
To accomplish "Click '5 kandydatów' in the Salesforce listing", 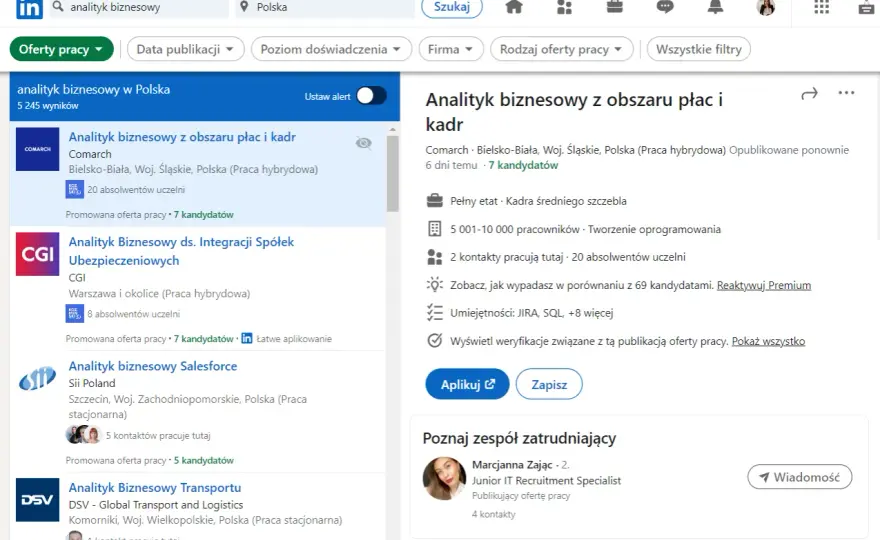I will coord(204,460).
